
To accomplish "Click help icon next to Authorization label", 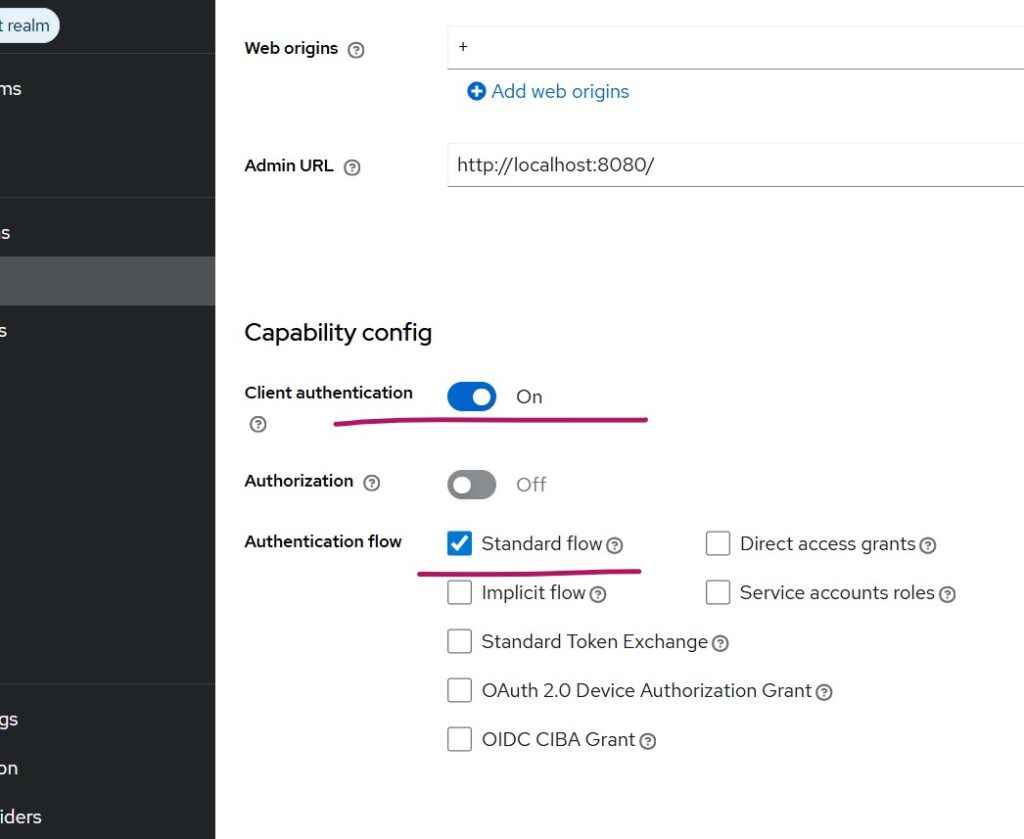I will [x=372, y=483].
